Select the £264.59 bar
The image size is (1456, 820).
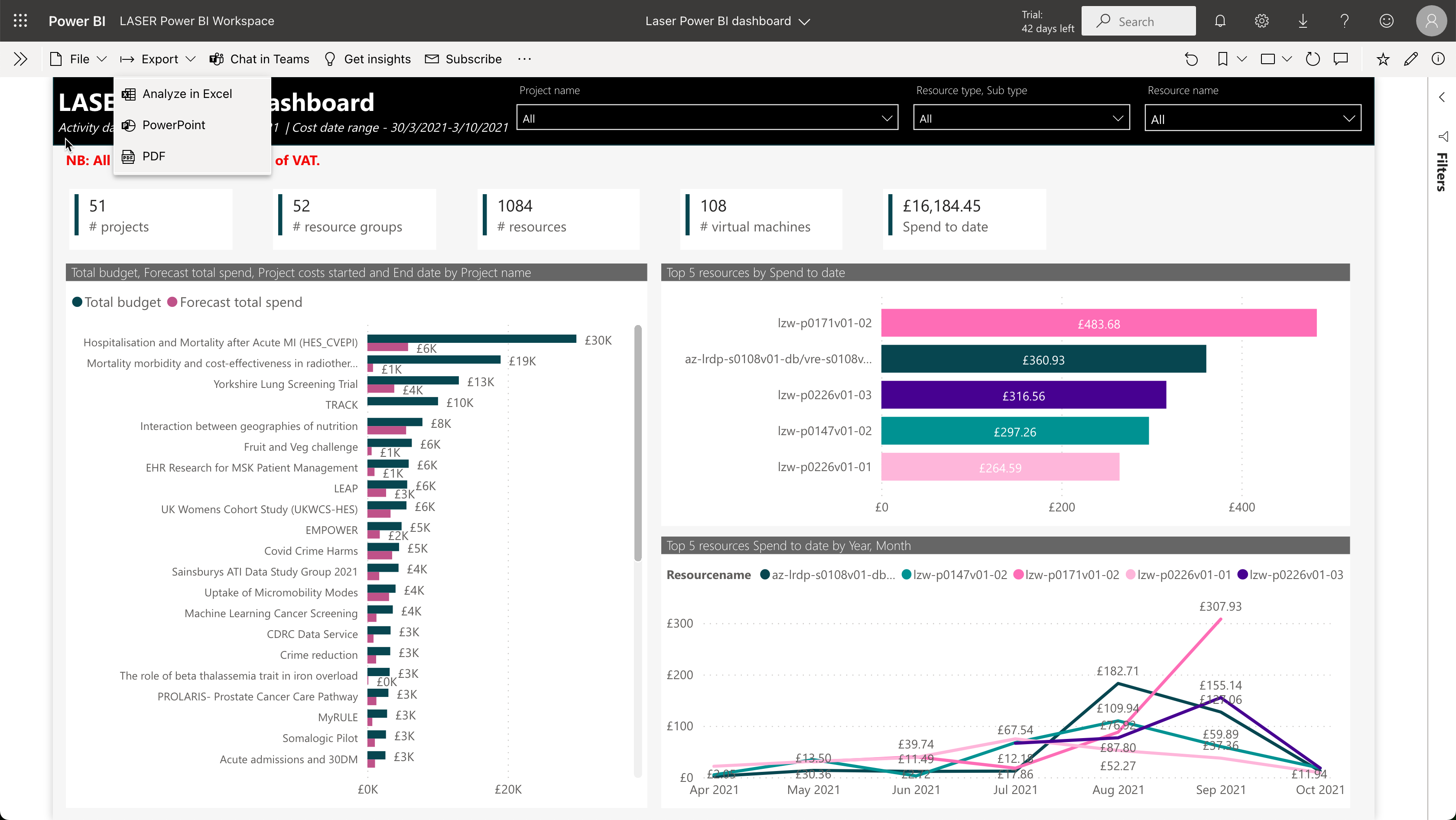[1000, 467]
